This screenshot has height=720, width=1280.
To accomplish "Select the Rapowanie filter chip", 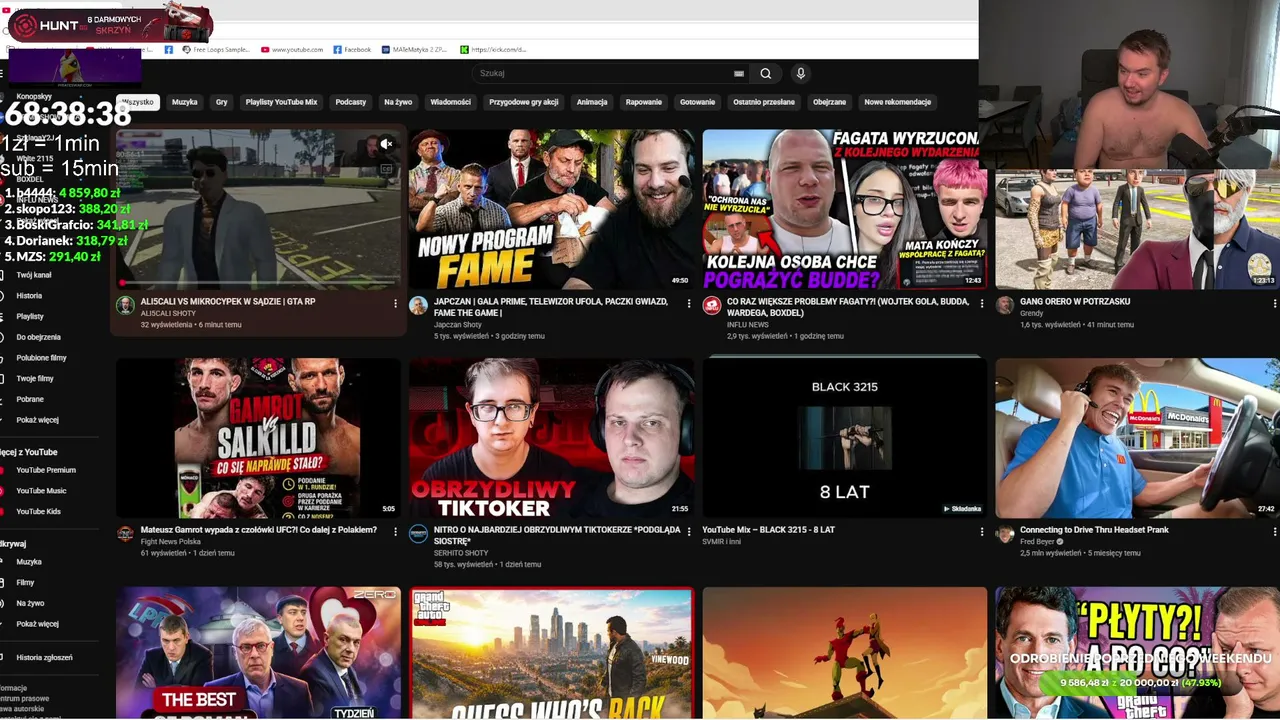I will click(x=644, y=102).
